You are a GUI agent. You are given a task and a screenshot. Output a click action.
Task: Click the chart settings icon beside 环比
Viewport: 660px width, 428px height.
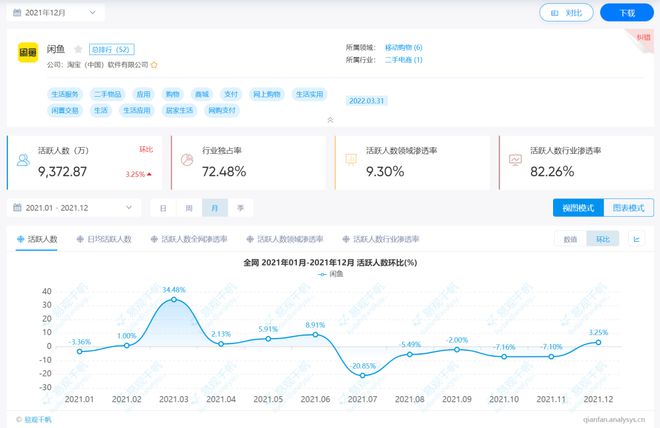pyautogui.click(x=637, y=239)
